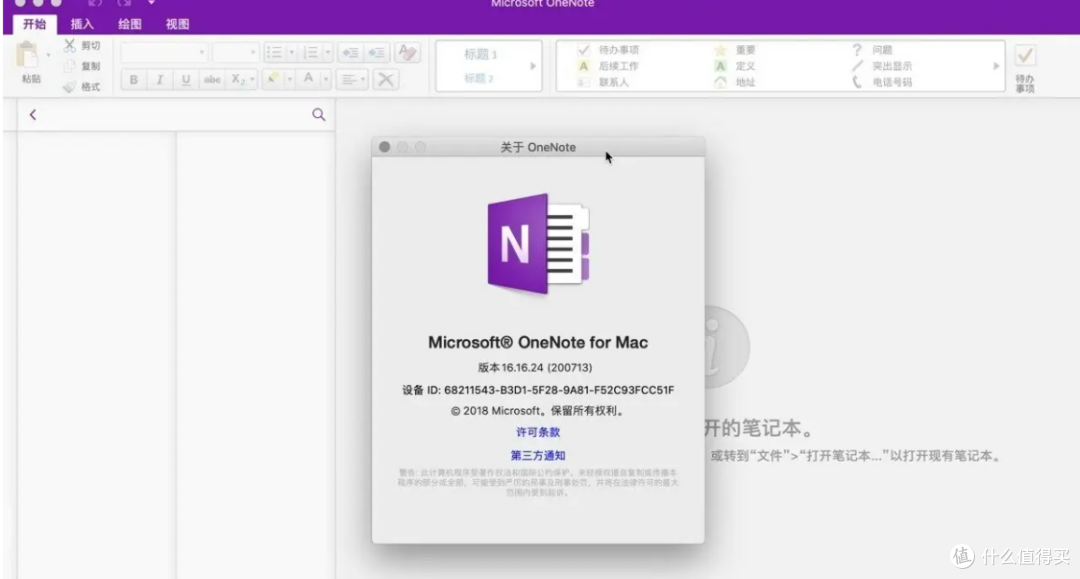Click the 关于 OneNote dialog title bar
Image resolution: width=1080 pixels, height=579 pixels.
point(538,147)
